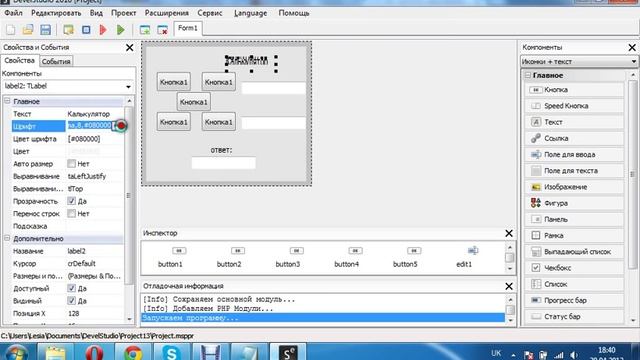Select the Панель component
The image size is (640, 360).
574,219
